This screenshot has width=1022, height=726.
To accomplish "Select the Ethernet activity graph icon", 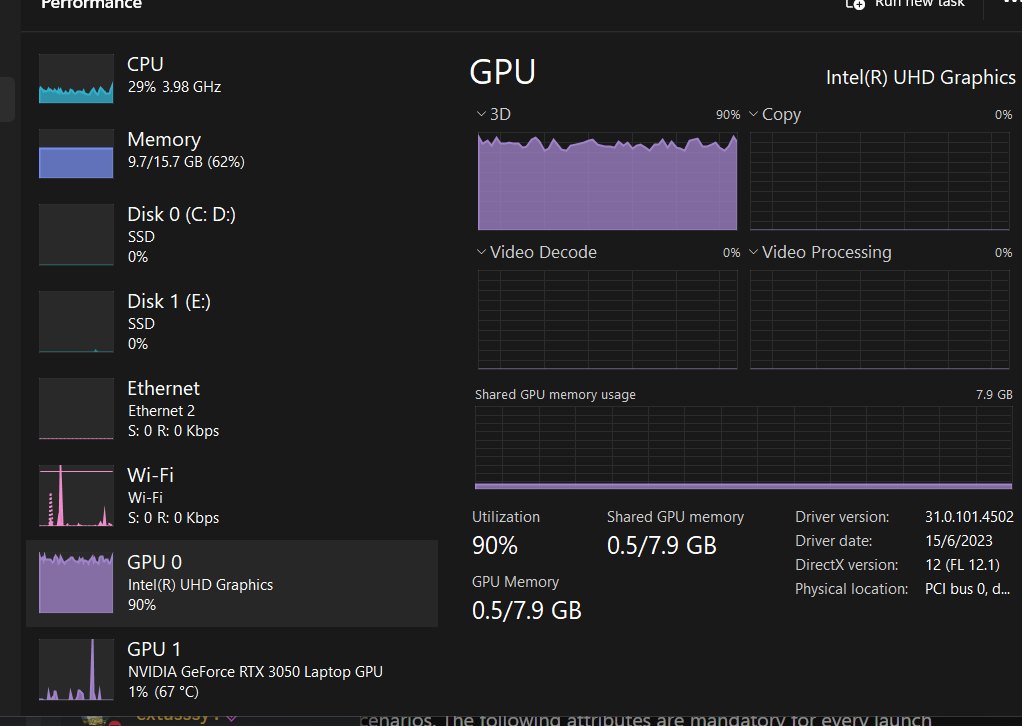I will click(76, 409).
